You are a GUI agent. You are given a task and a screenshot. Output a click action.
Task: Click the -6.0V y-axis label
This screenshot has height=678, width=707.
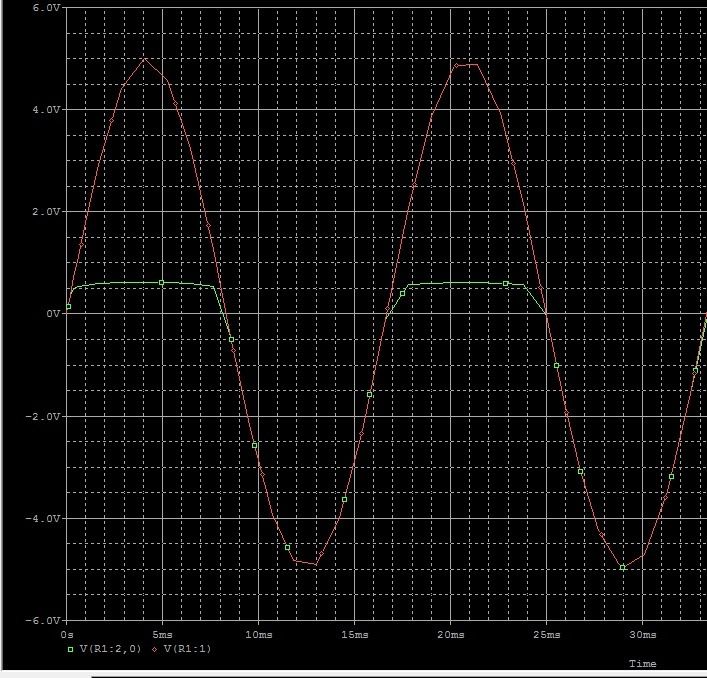(43, 621)
